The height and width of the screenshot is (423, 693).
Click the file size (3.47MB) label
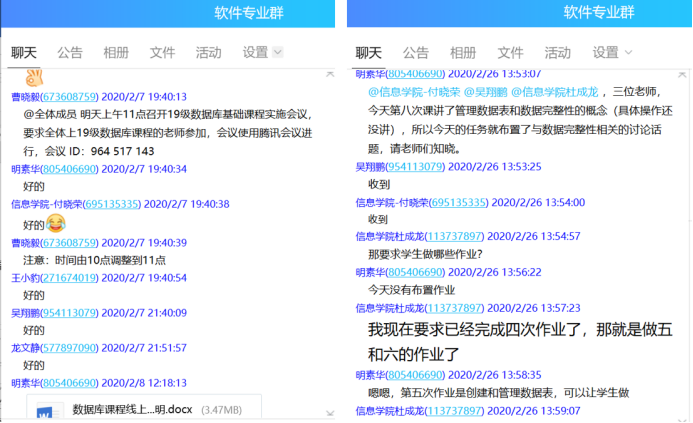coord(221,410)
